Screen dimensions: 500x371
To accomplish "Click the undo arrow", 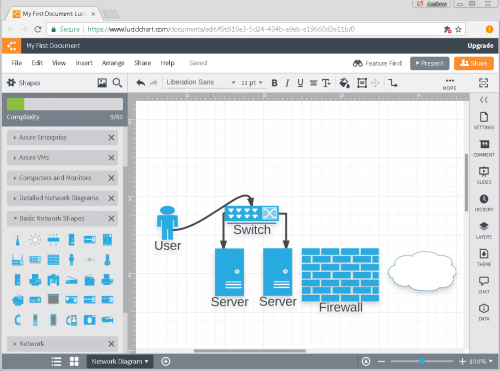I will [x=141, y=83].
